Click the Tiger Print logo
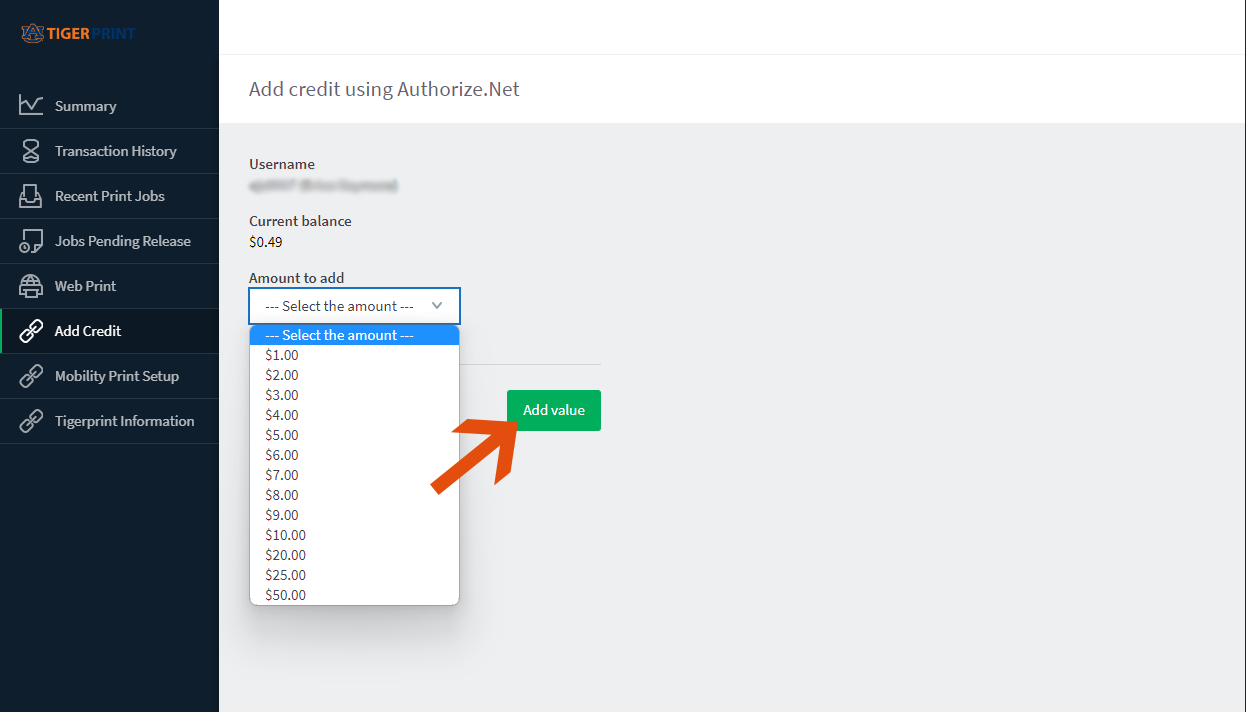1246x712 pixels. point(78,34)
